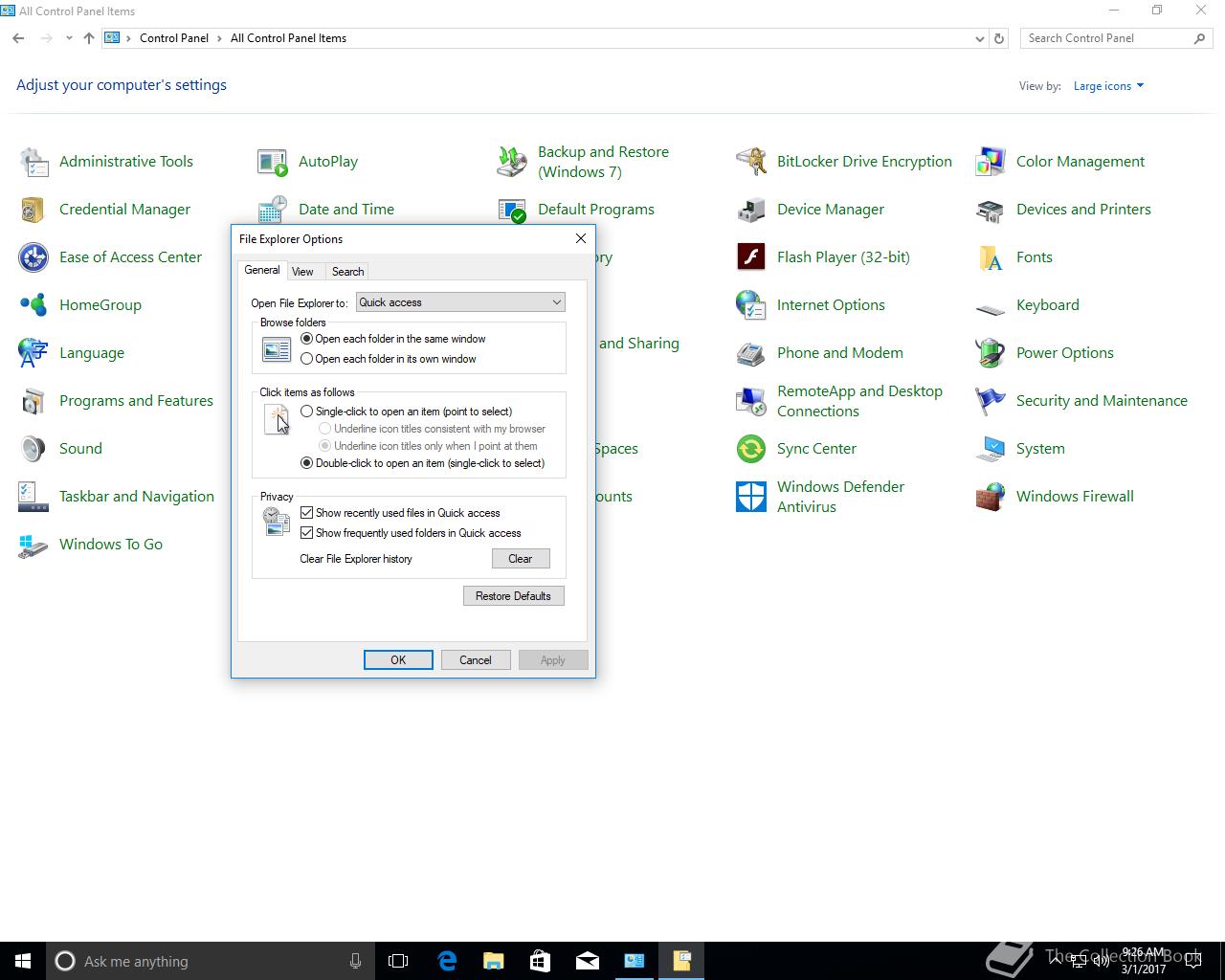This screenshot has height=980, width=1225.
Task: Open Windows Store from taskbar
Action: point(541,961)
